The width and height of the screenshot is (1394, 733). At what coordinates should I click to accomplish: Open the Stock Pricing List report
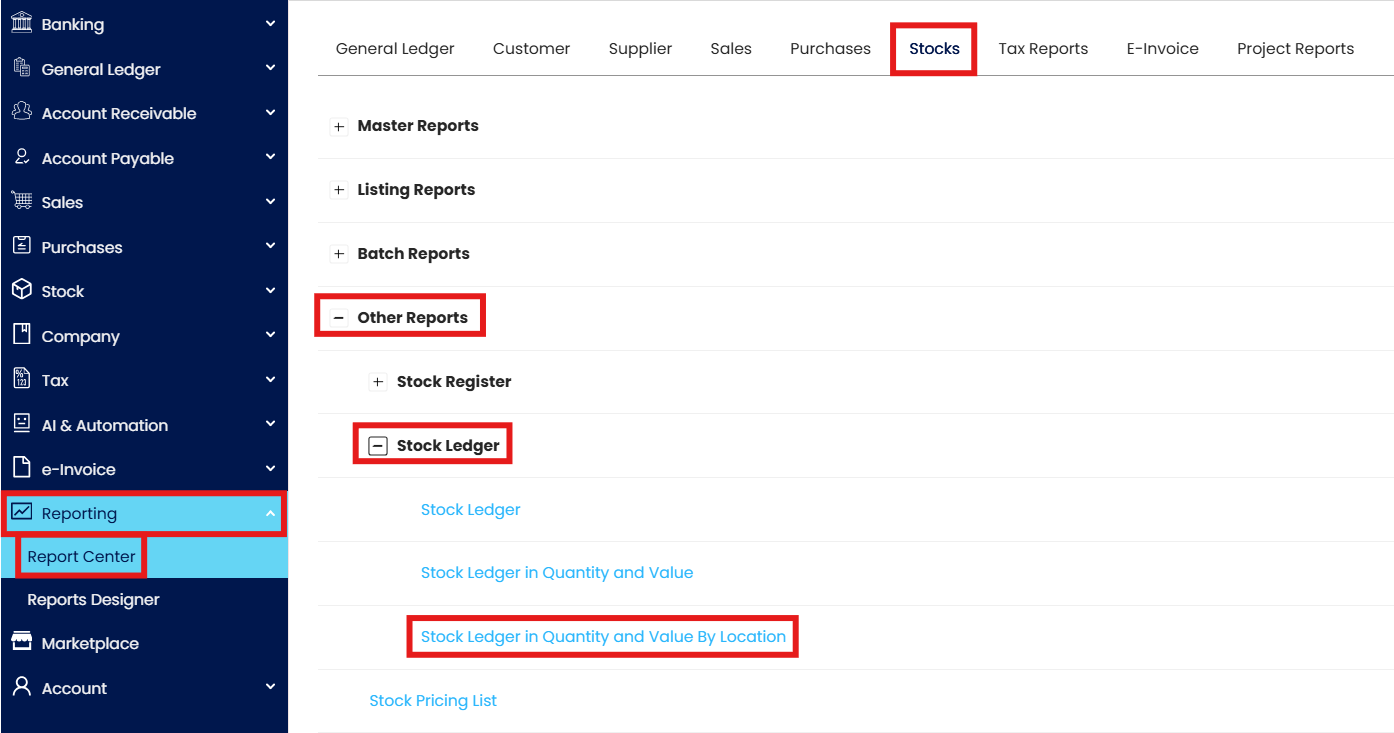click(x=433, y=700)
